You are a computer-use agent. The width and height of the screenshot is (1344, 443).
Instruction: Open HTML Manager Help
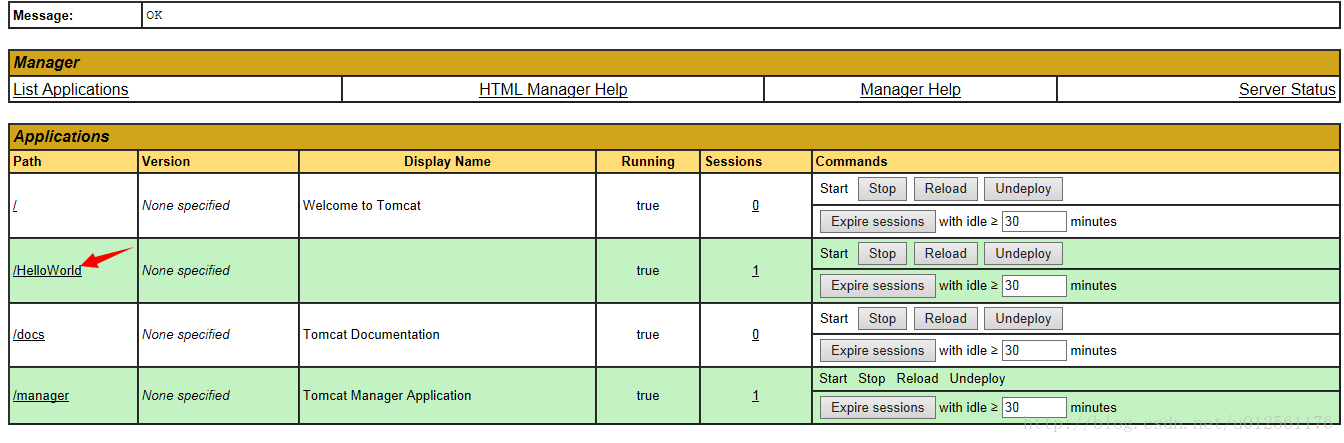coord(553,90)
